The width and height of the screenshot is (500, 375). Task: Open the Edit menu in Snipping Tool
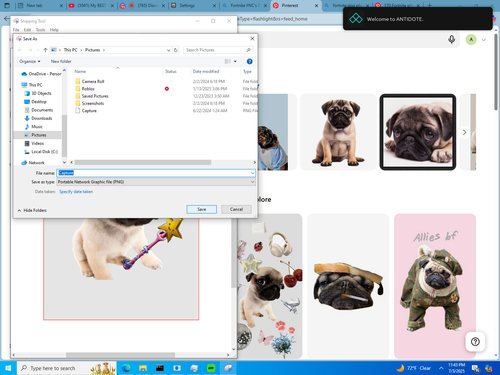click(27, 30)
